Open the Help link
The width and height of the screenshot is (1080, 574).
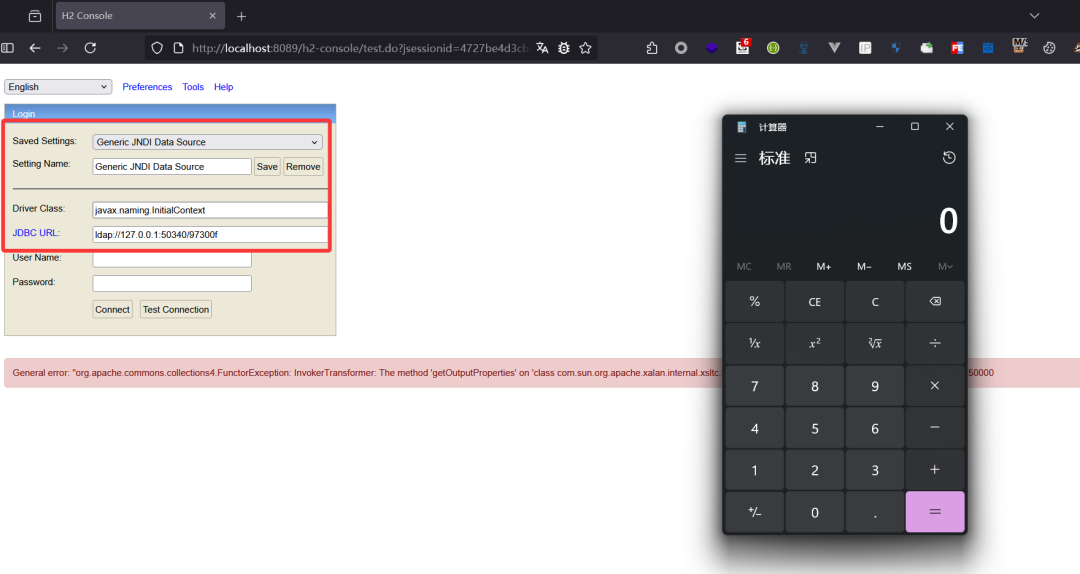pos(223,87)
